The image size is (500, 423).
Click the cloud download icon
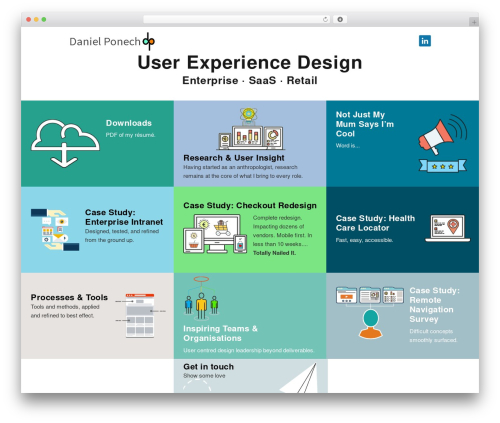coord(65,143)
